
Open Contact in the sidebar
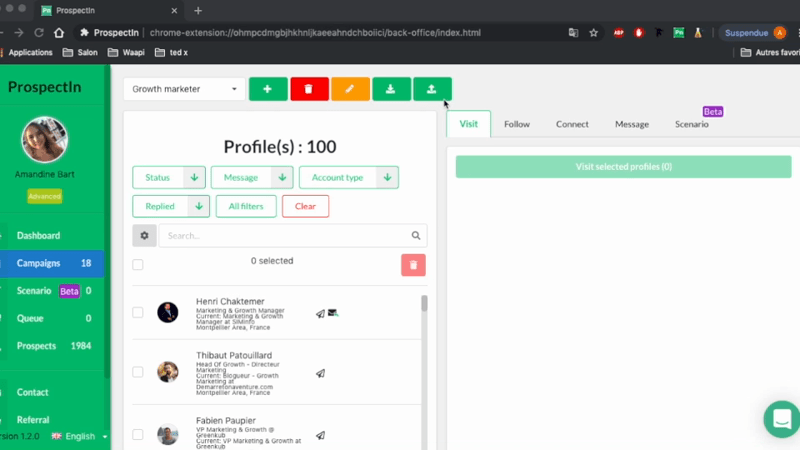click(33, 392)
